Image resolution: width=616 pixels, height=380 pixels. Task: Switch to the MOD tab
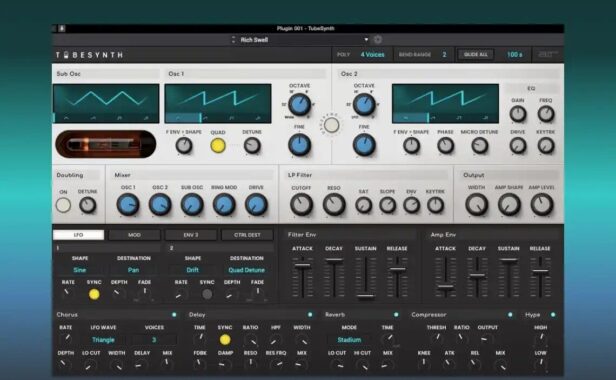click(134, 235)
